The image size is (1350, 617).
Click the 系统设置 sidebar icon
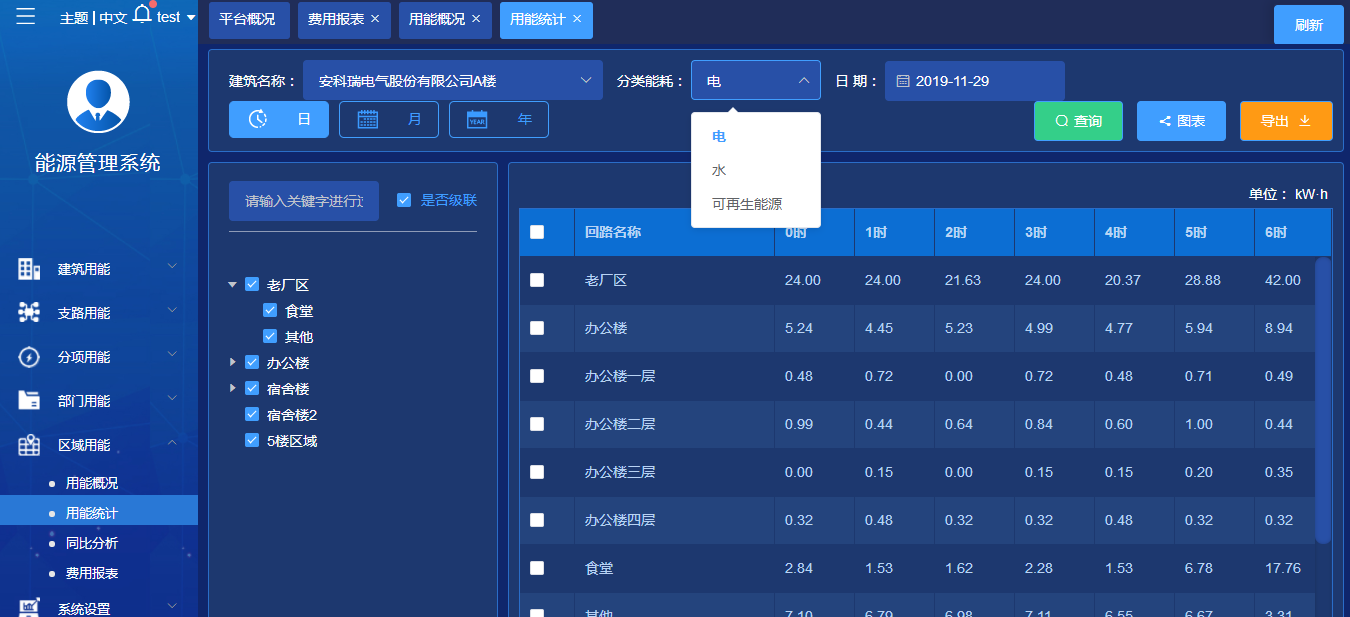point(29,607)
